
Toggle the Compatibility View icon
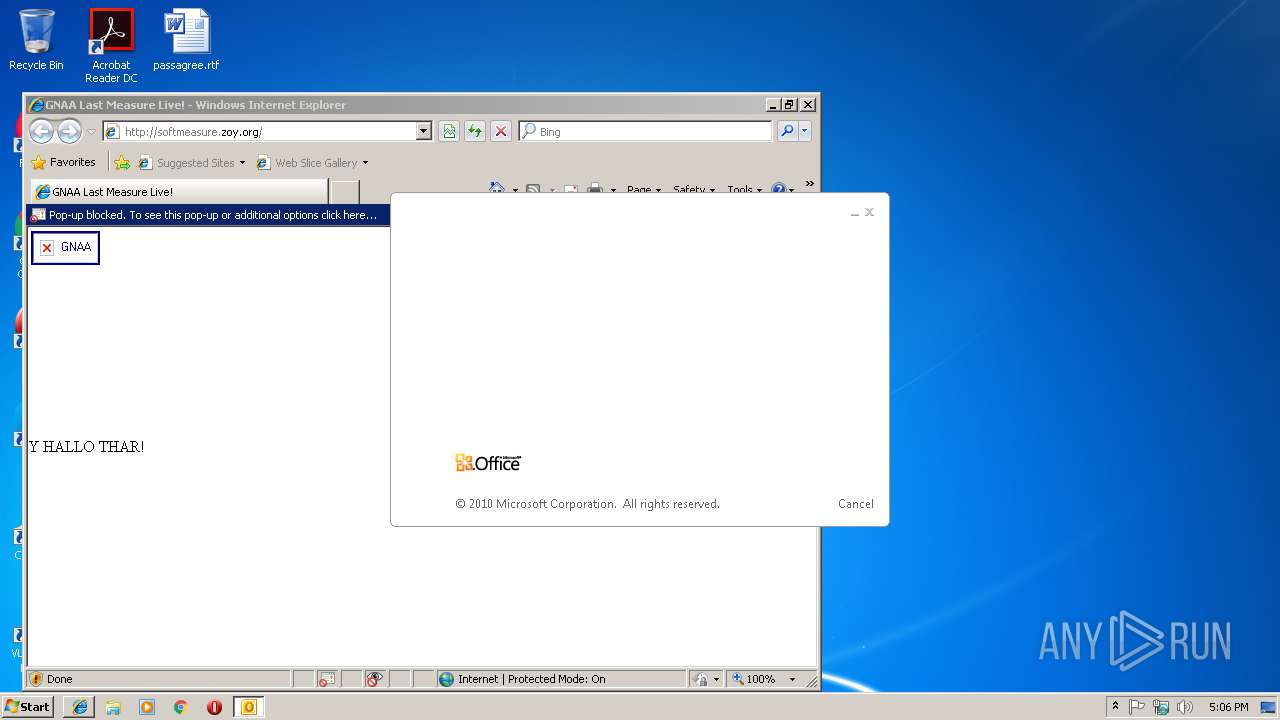click(449, 131)
